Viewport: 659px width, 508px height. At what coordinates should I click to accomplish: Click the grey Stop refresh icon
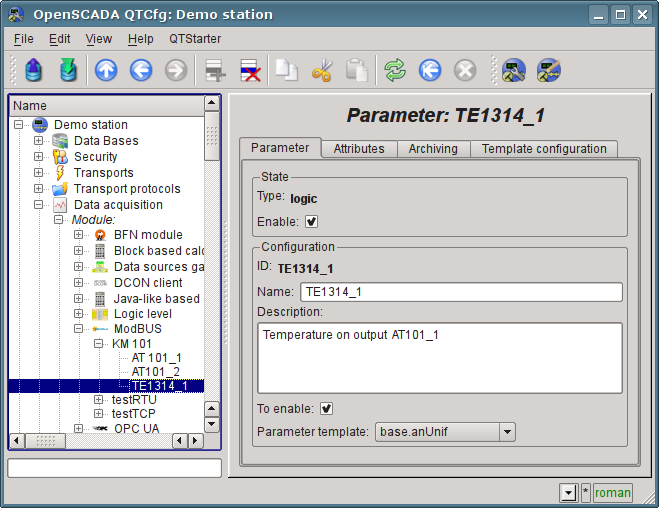(x=465, y=70)
